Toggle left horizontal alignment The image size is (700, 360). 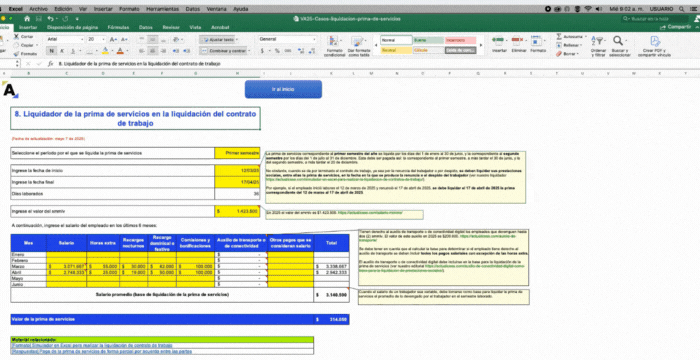(142, 51)
